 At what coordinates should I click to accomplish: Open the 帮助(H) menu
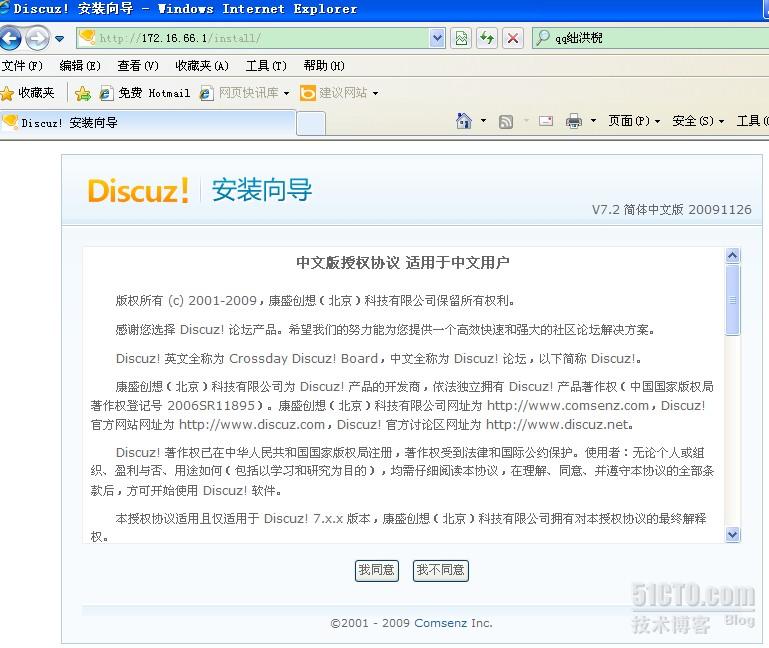(x=324, y=65)
